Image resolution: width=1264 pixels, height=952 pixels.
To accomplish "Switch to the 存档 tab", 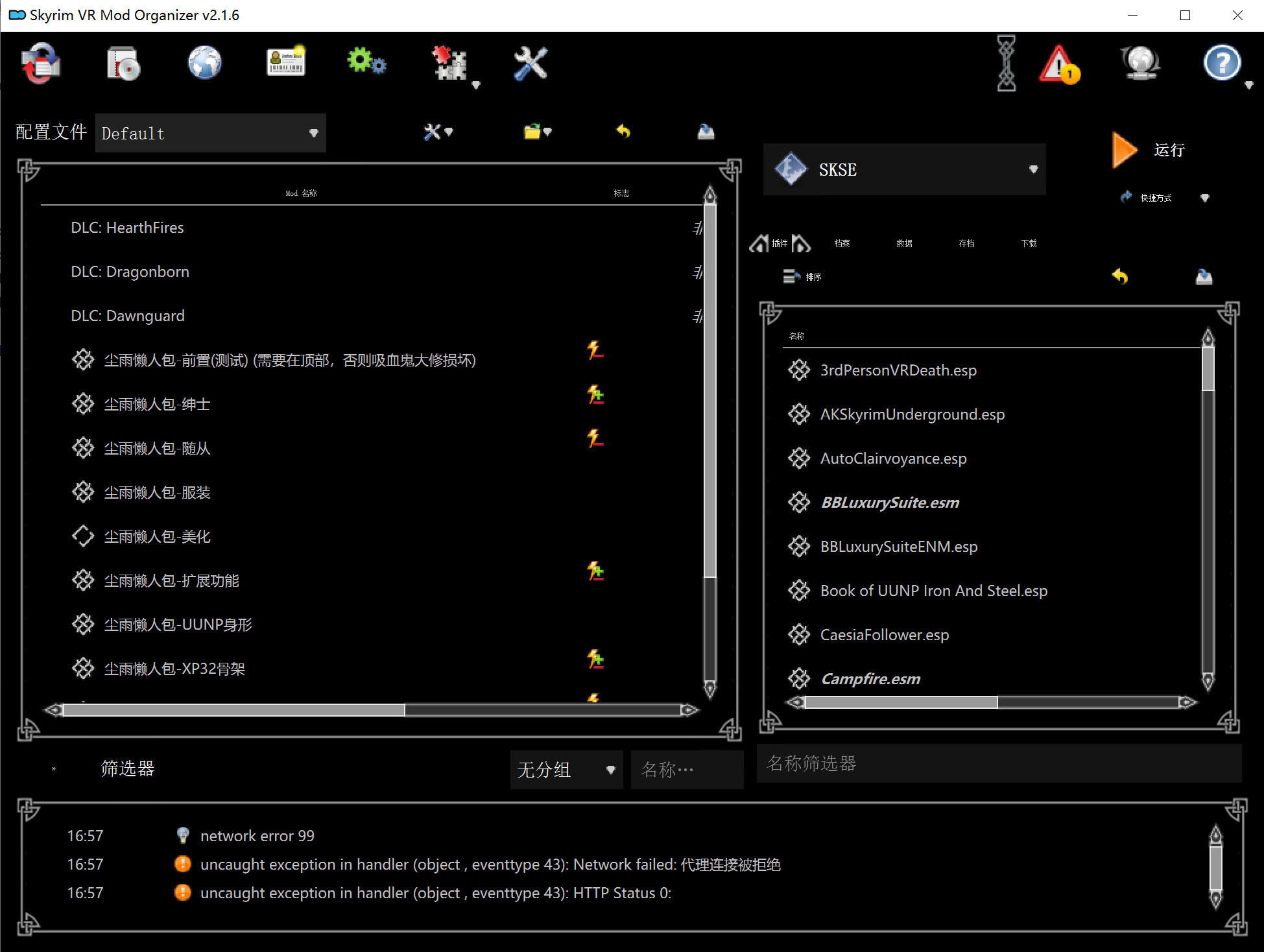I will click(x=966, y=243).
